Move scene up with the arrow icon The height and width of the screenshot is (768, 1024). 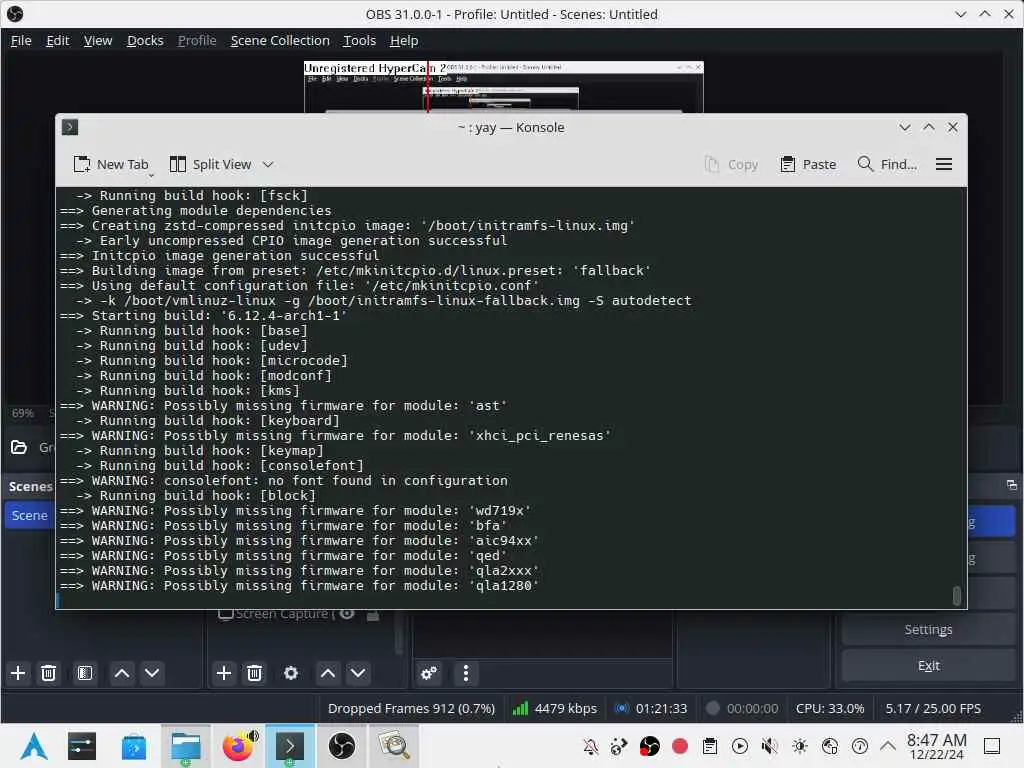click(121, 673)
